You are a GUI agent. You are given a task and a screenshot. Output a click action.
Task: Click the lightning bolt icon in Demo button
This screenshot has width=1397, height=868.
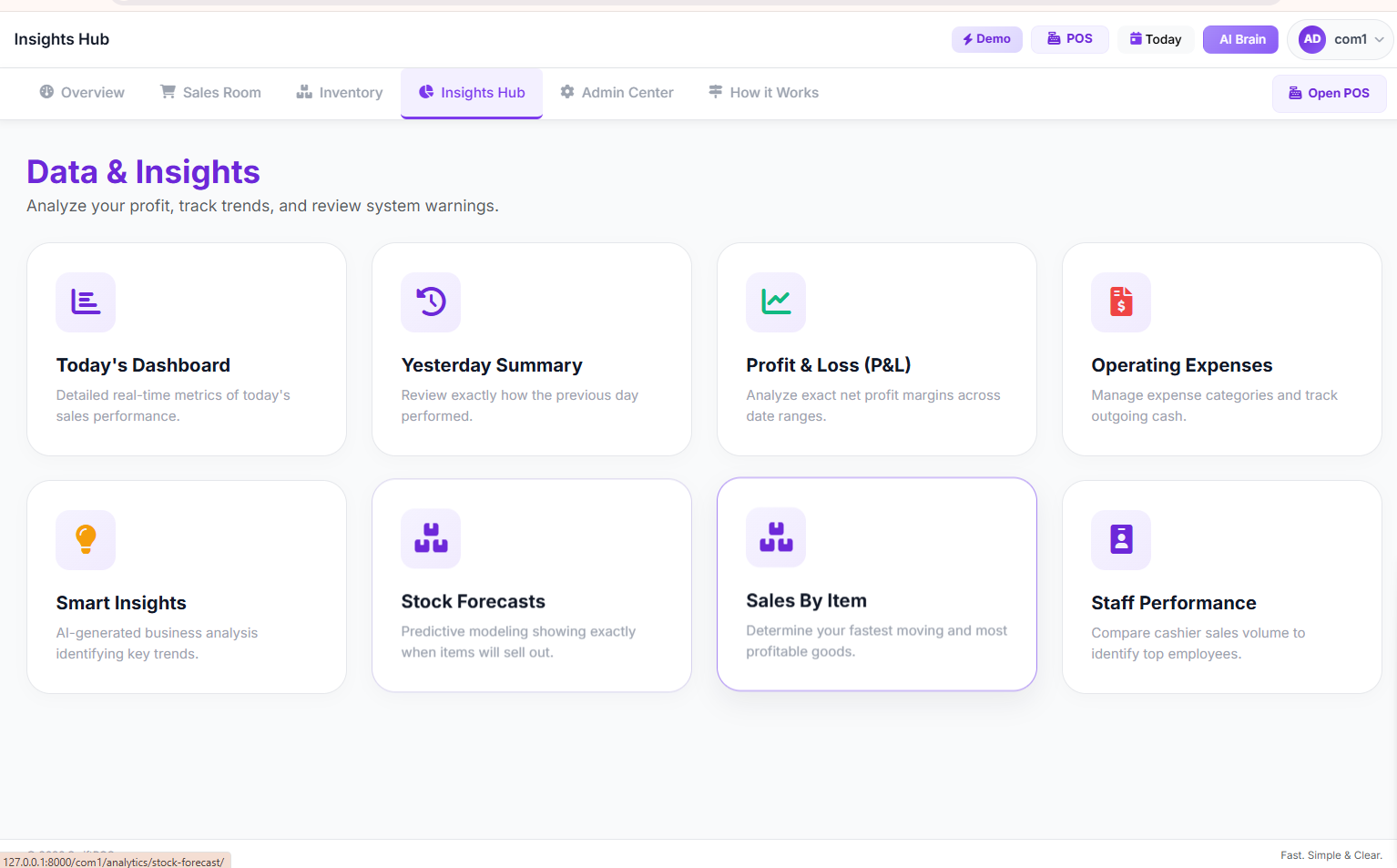(968, 39)
